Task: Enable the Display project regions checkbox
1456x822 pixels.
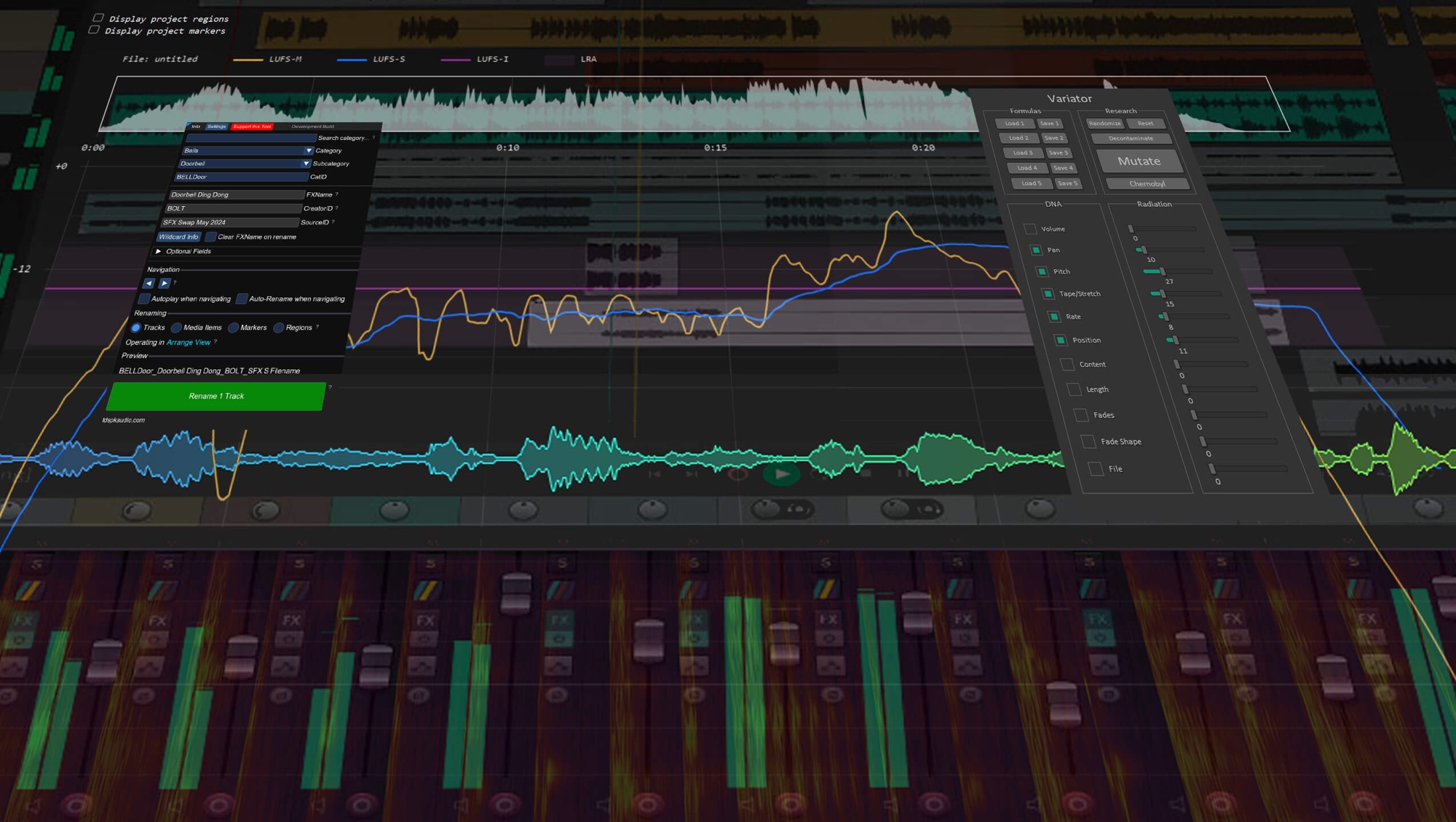Action: [98, 17]
